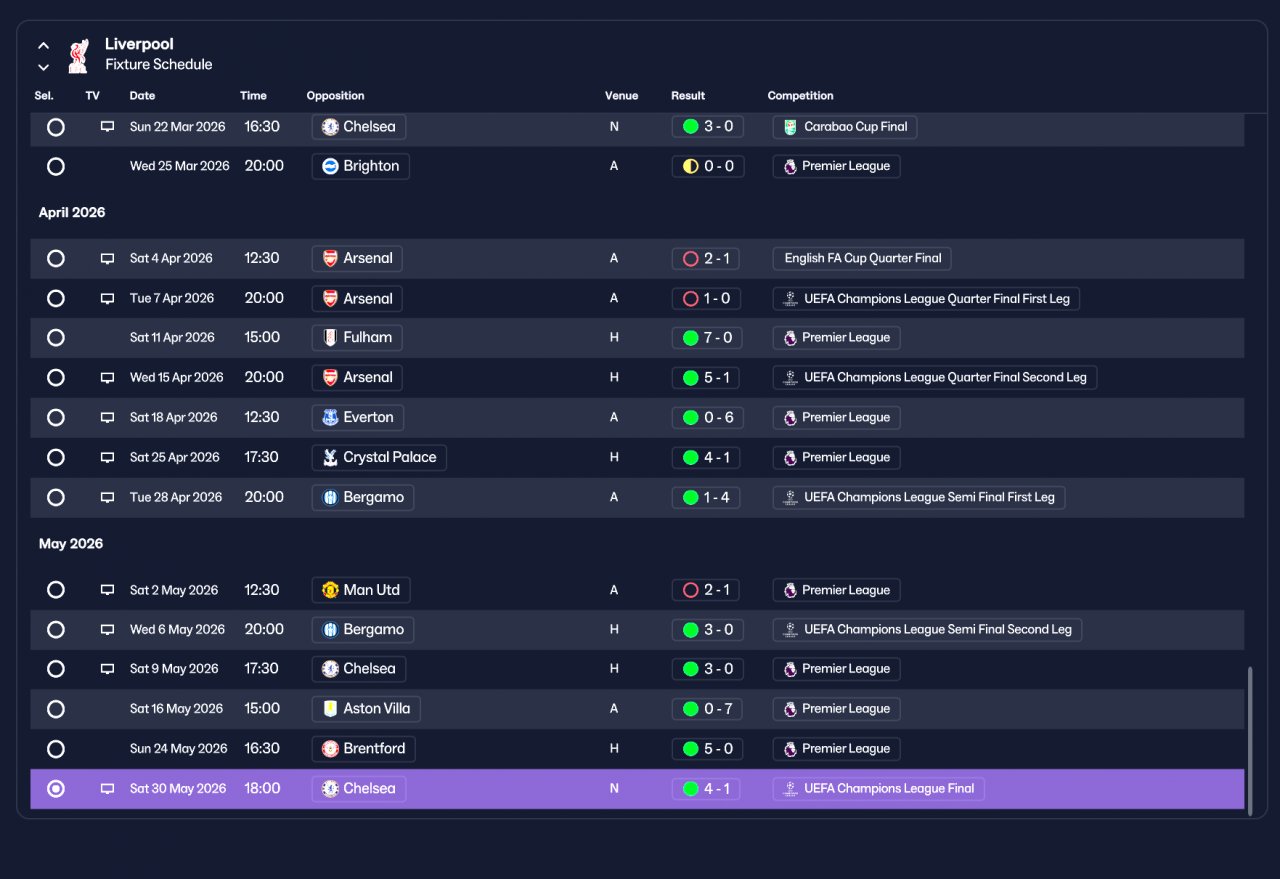
Task: Click the Man Utd club badge icon
Action: coord(331,590)
